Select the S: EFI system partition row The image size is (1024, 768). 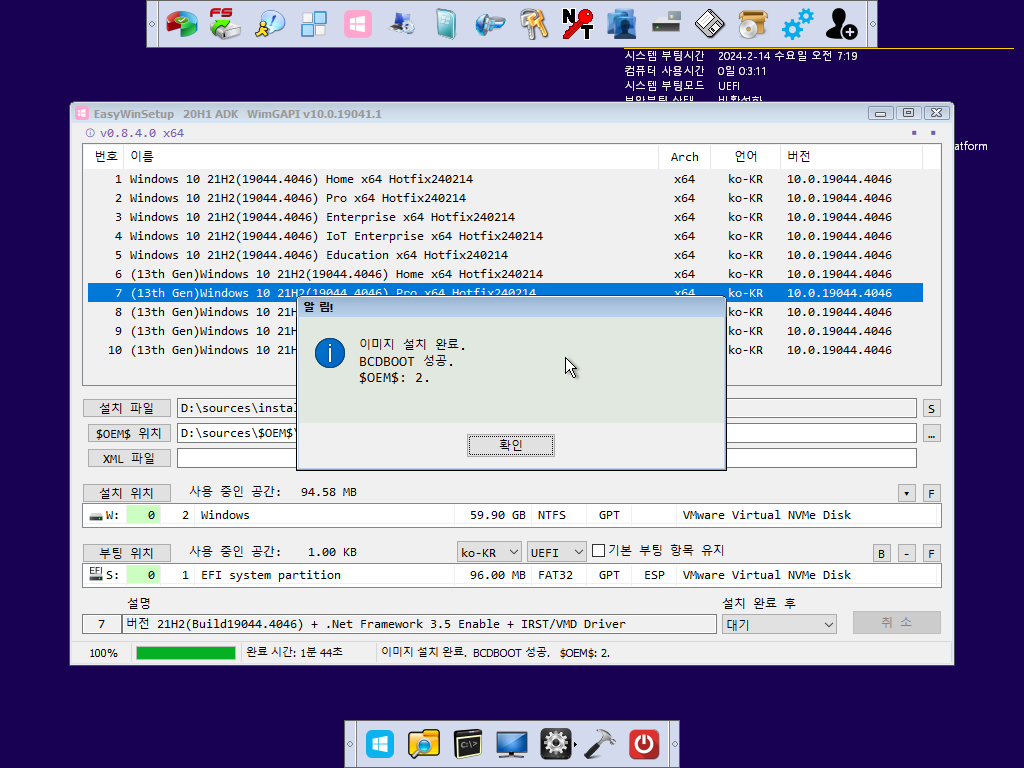tap(512, 575)
